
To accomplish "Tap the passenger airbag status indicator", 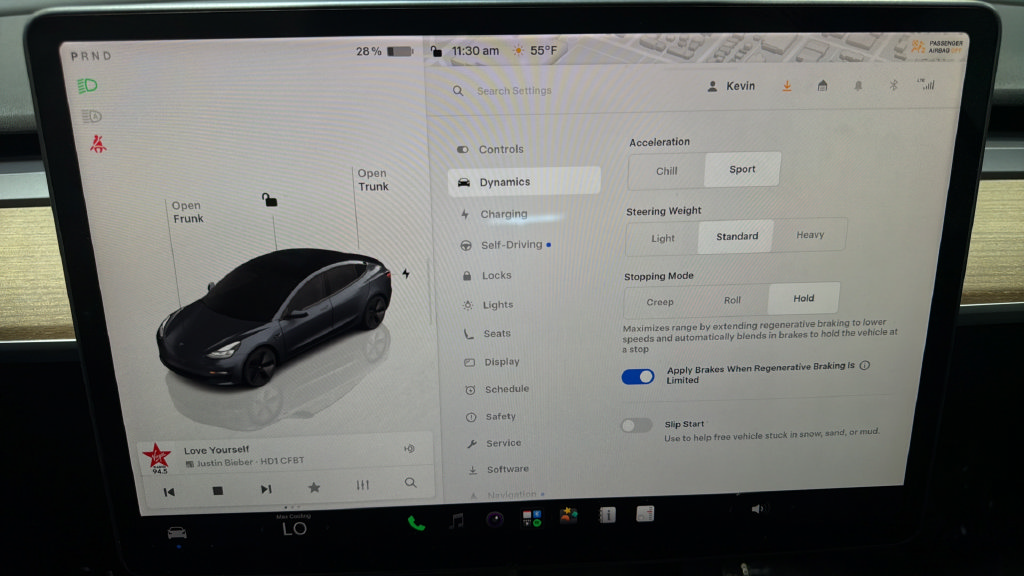I will coord(937,46).
